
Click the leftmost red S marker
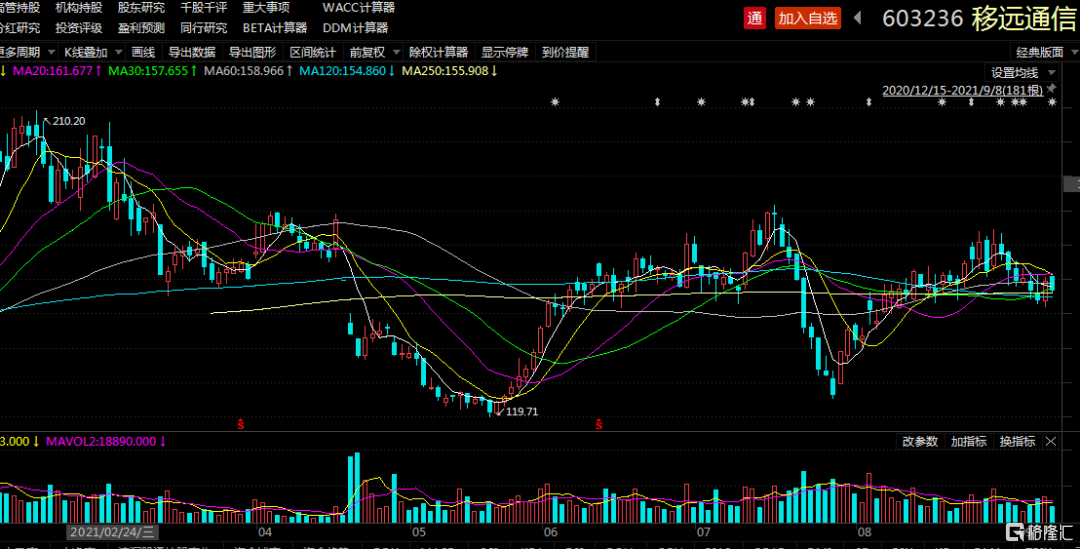pos(241,424)
